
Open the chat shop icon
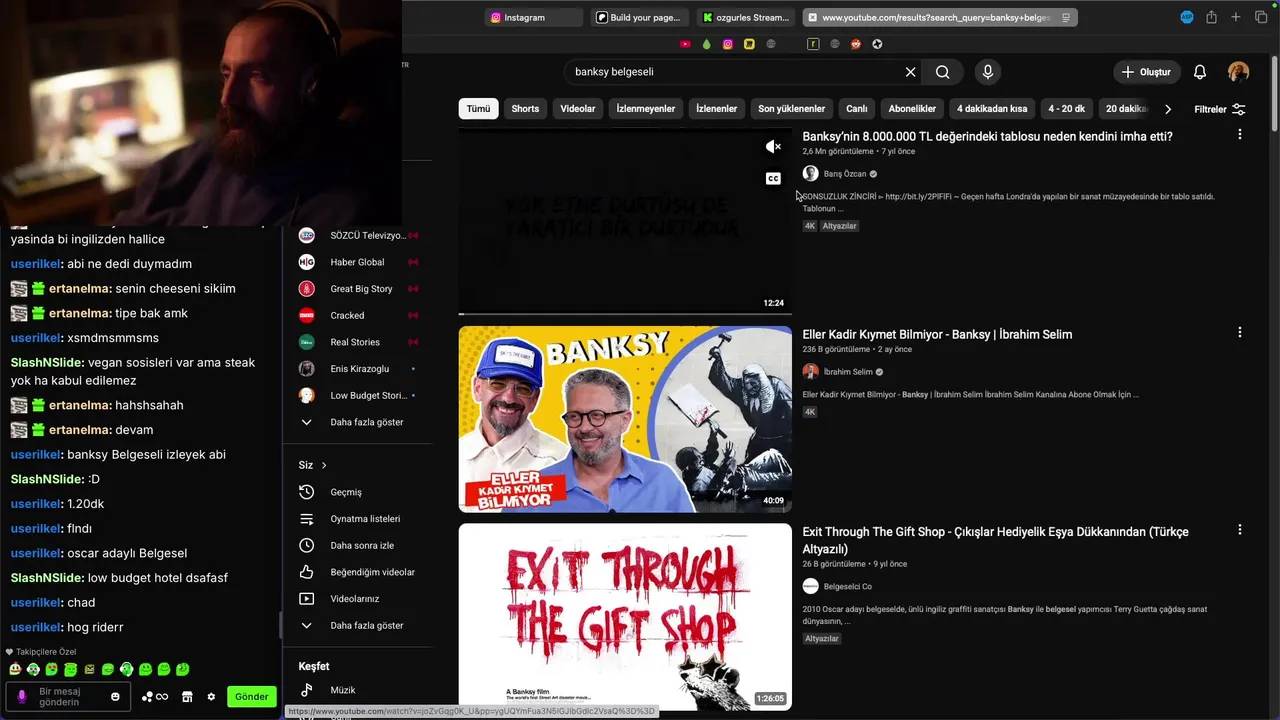(186, 697)
